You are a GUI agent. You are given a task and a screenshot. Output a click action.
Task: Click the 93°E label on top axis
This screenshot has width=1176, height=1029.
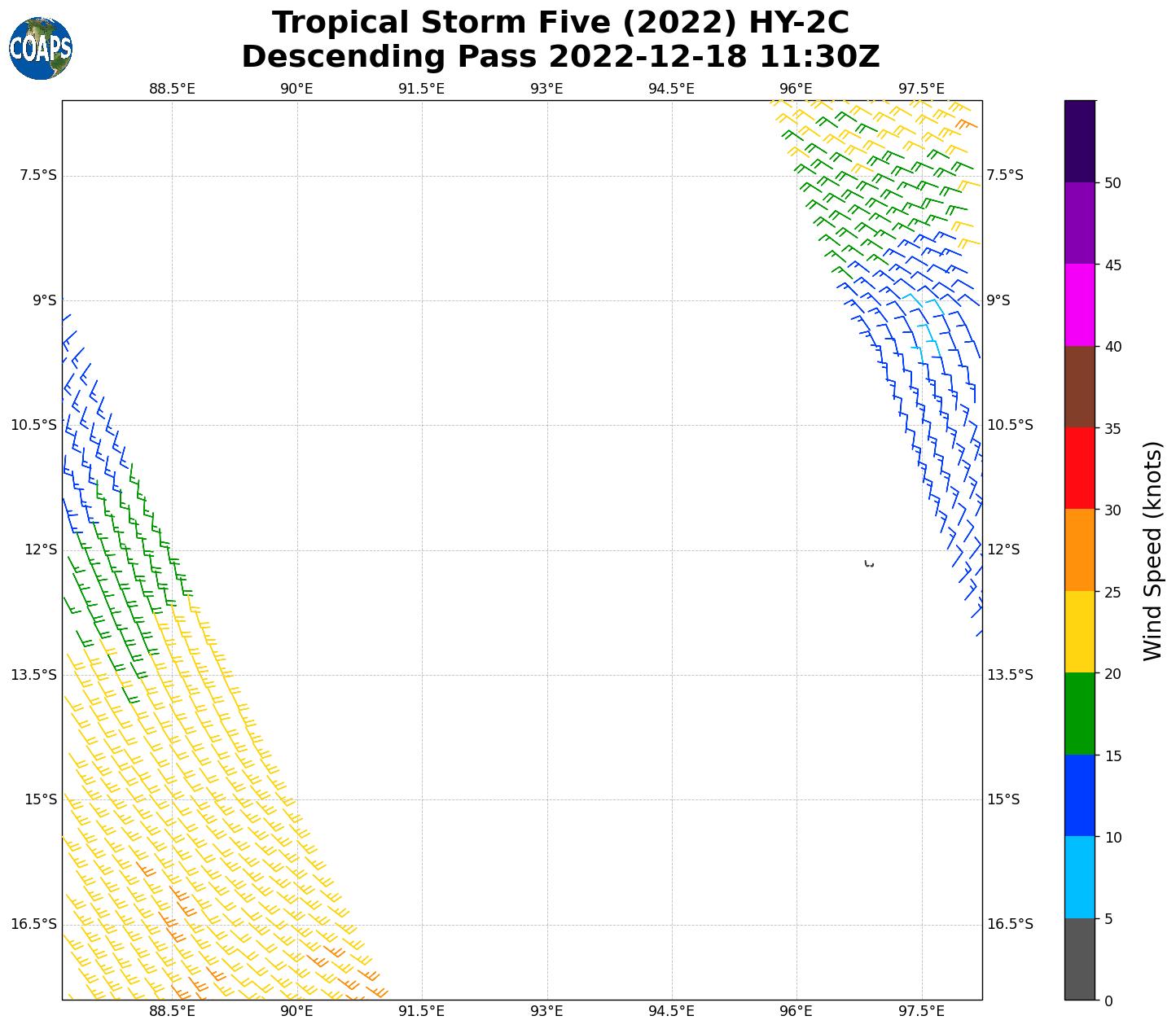click(x=546, y=89)
